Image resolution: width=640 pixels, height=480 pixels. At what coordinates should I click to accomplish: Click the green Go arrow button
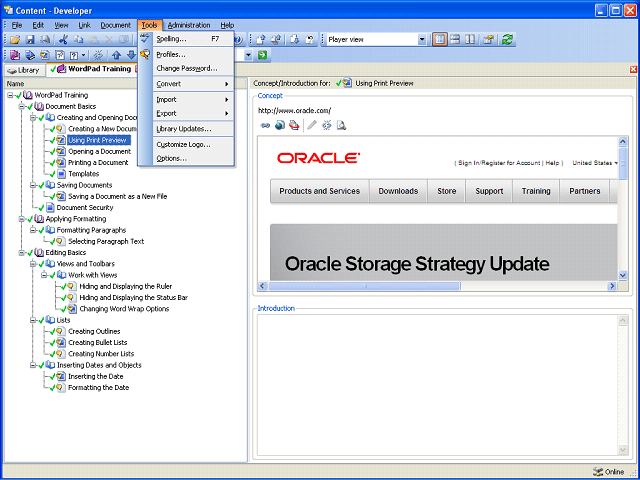262,55
